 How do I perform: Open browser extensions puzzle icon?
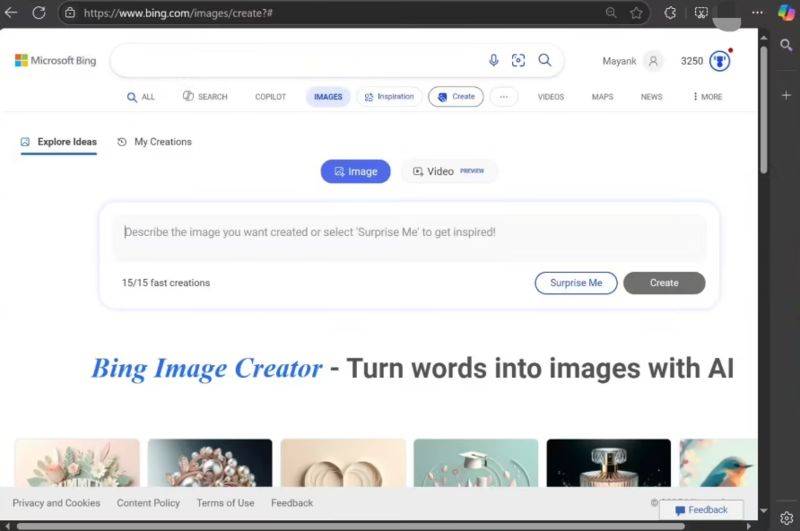pos(670,13)
